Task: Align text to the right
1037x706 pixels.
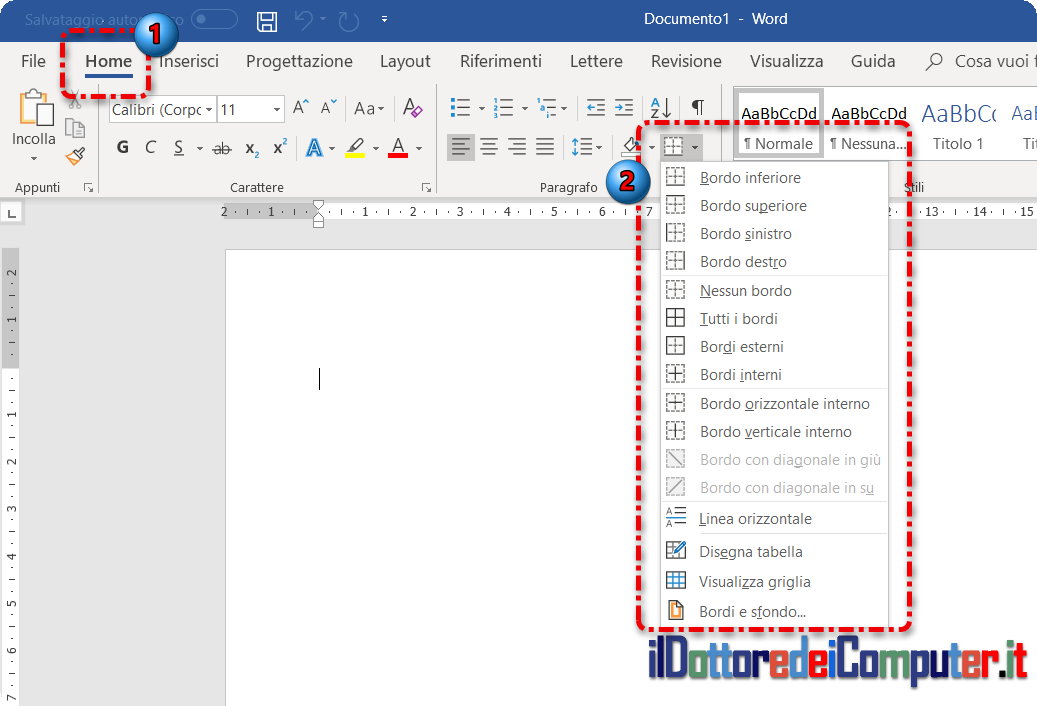Action: [x=517, y=146]
